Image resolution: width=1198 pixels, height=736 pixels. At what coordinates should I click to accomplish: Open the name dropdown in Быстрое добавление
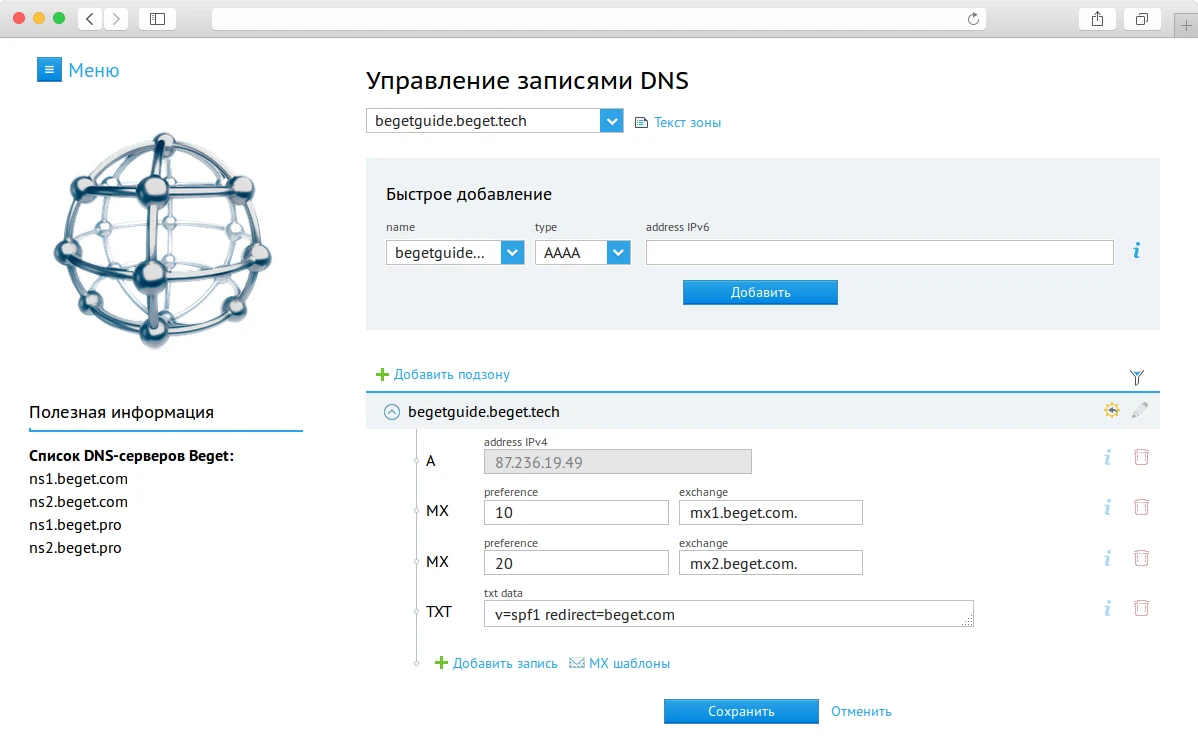coord(511,252)
